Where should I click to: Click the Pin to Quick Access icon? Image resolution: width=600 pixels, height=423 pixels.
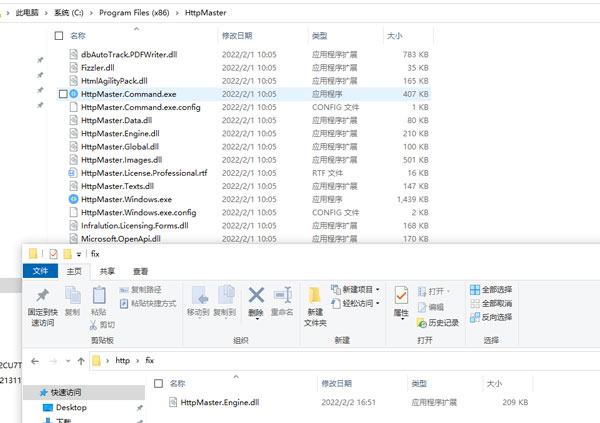click(x=42, y=295)
